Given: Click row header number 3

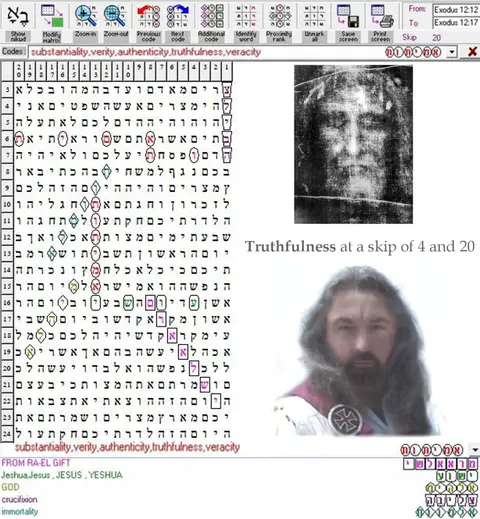Looking at the screenshot, I should [x=7, y=89].
